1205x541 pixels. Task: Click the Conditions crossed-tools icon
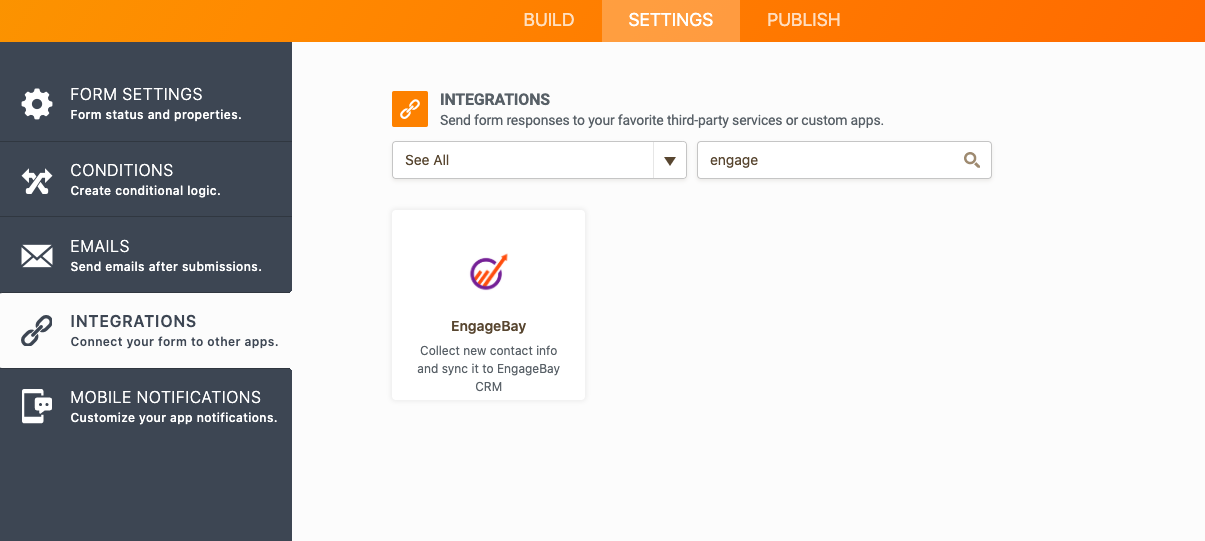point(37,180)
